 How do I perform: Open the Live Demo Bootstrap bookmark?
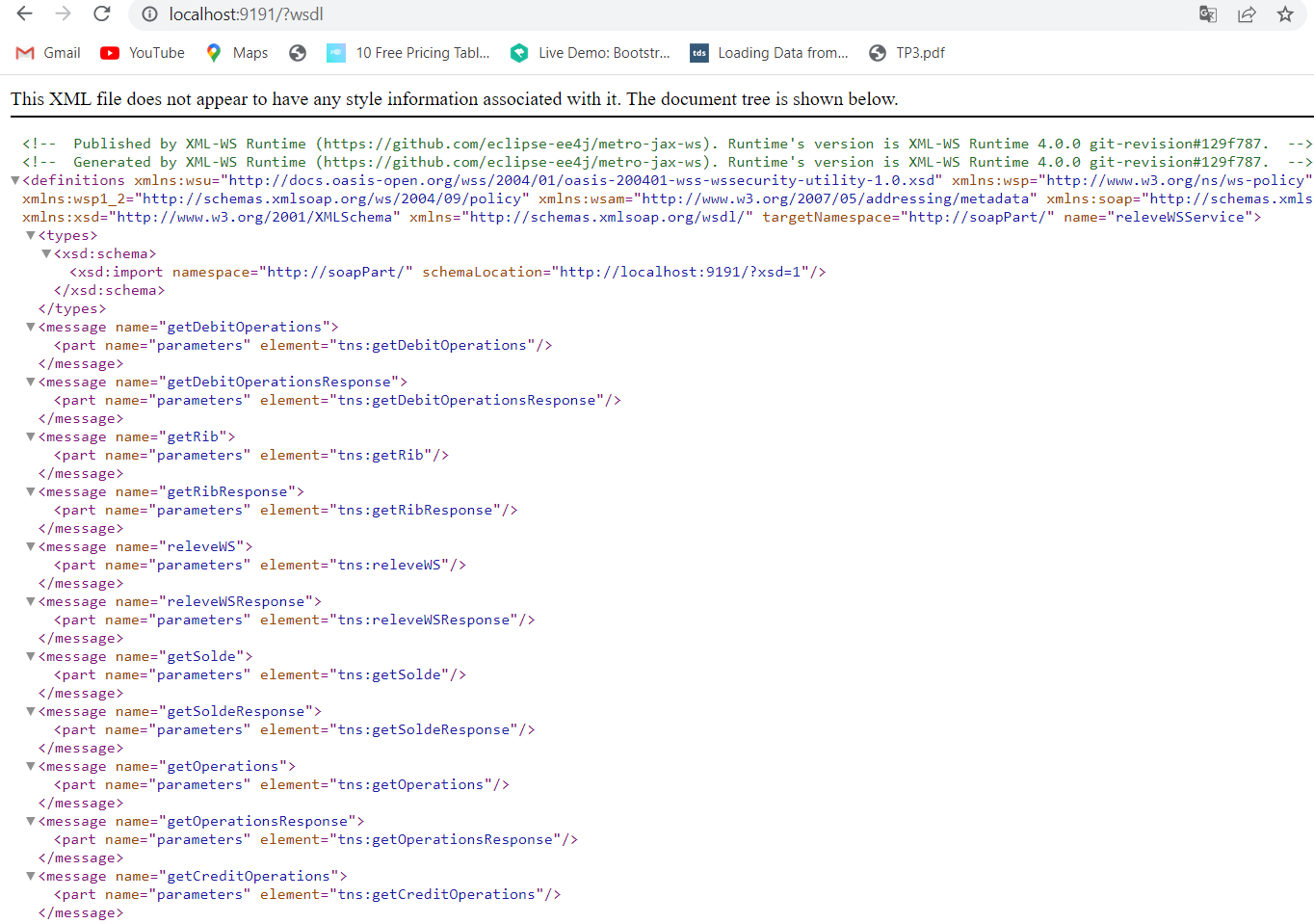pos(590,53)
